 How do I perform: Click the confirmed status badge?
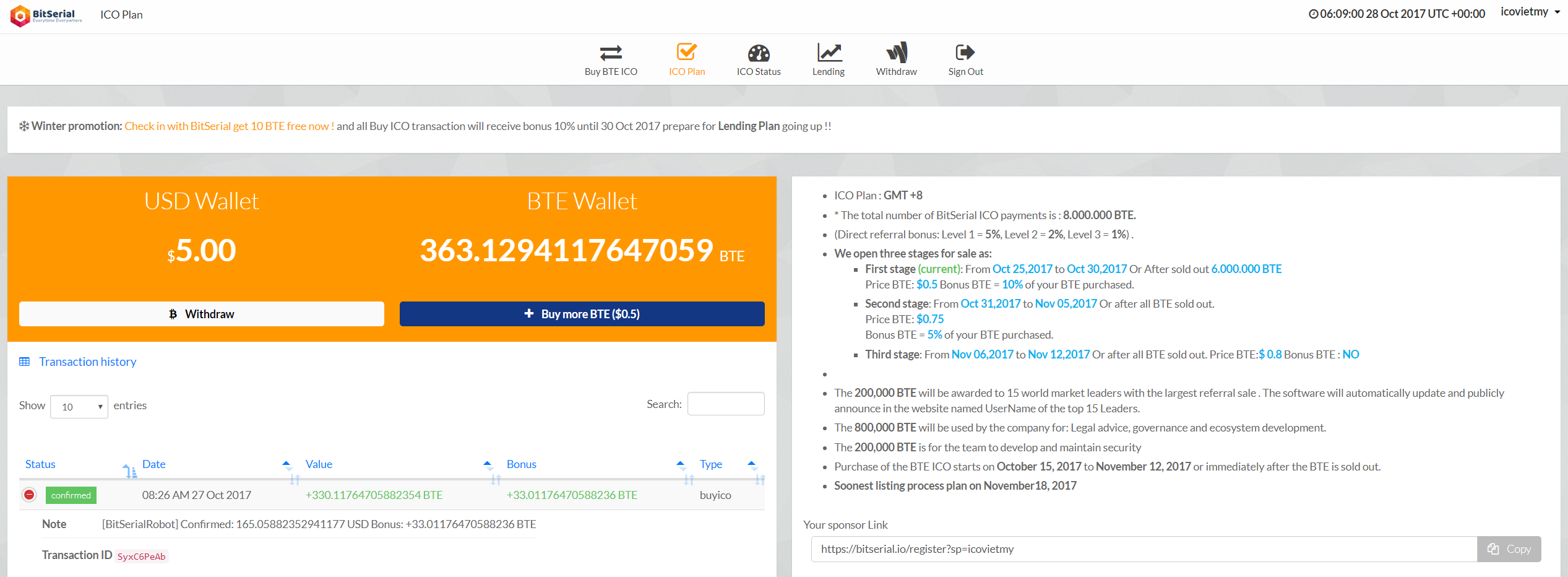[x=71, y=495]
